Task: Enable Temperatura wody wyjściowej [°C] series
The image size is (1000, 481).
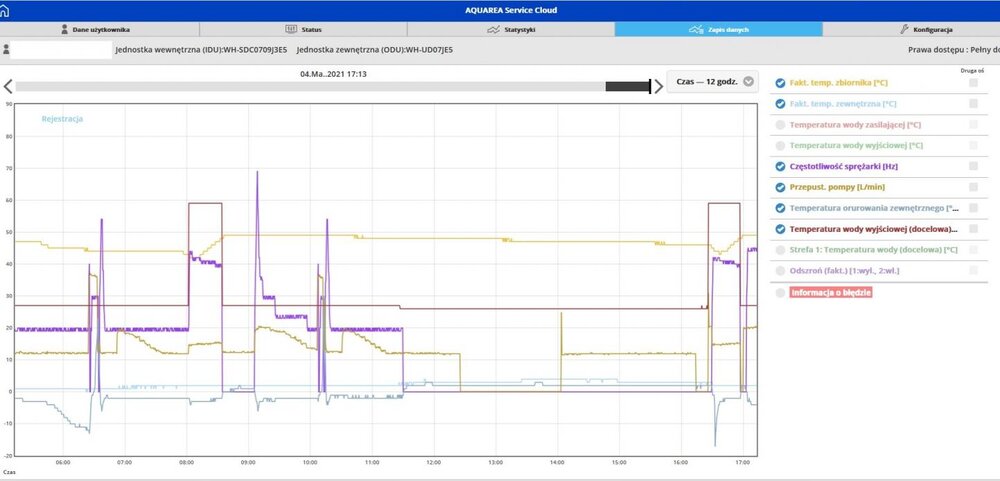Action: tap(780, 145)
